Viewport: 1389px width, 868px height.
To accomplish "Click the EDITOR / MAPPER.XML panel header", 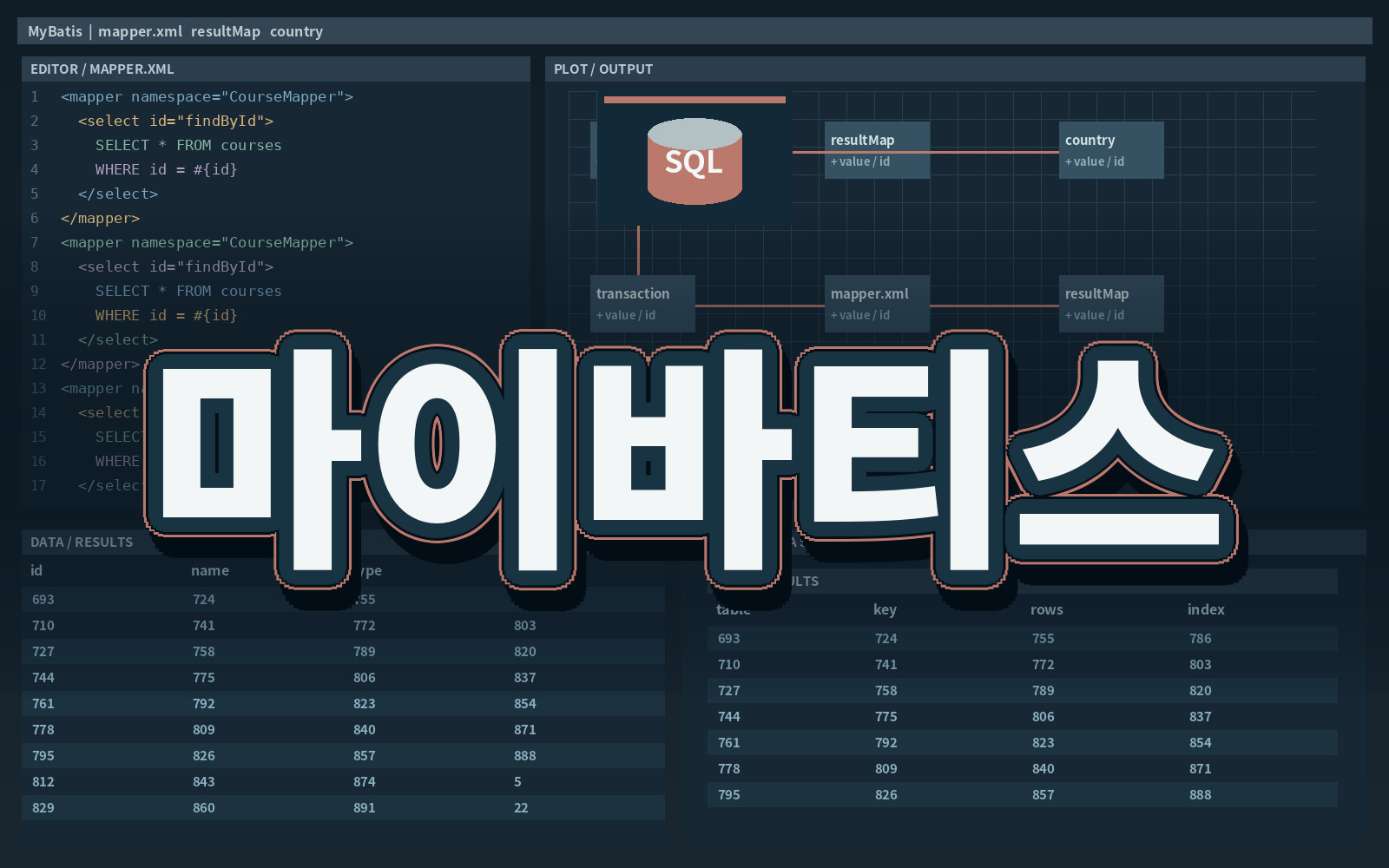I will coord(276,69).
